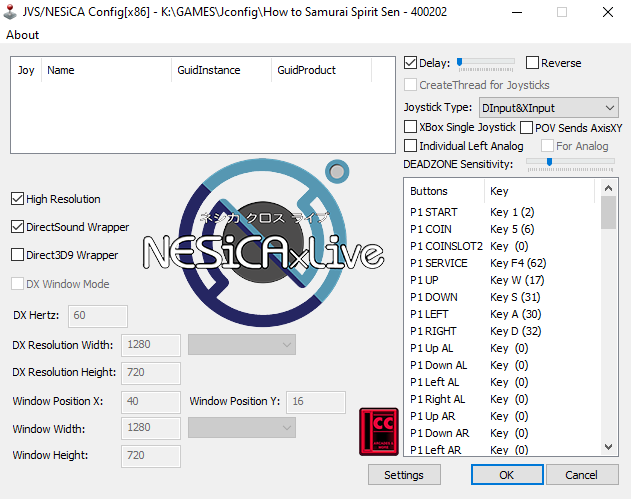The width and height of the screenshot is (631, 499).
Task: Enable the Direct3D9 Wrapper checkbox
Action: pyautogui.click(x=18, y=255)
